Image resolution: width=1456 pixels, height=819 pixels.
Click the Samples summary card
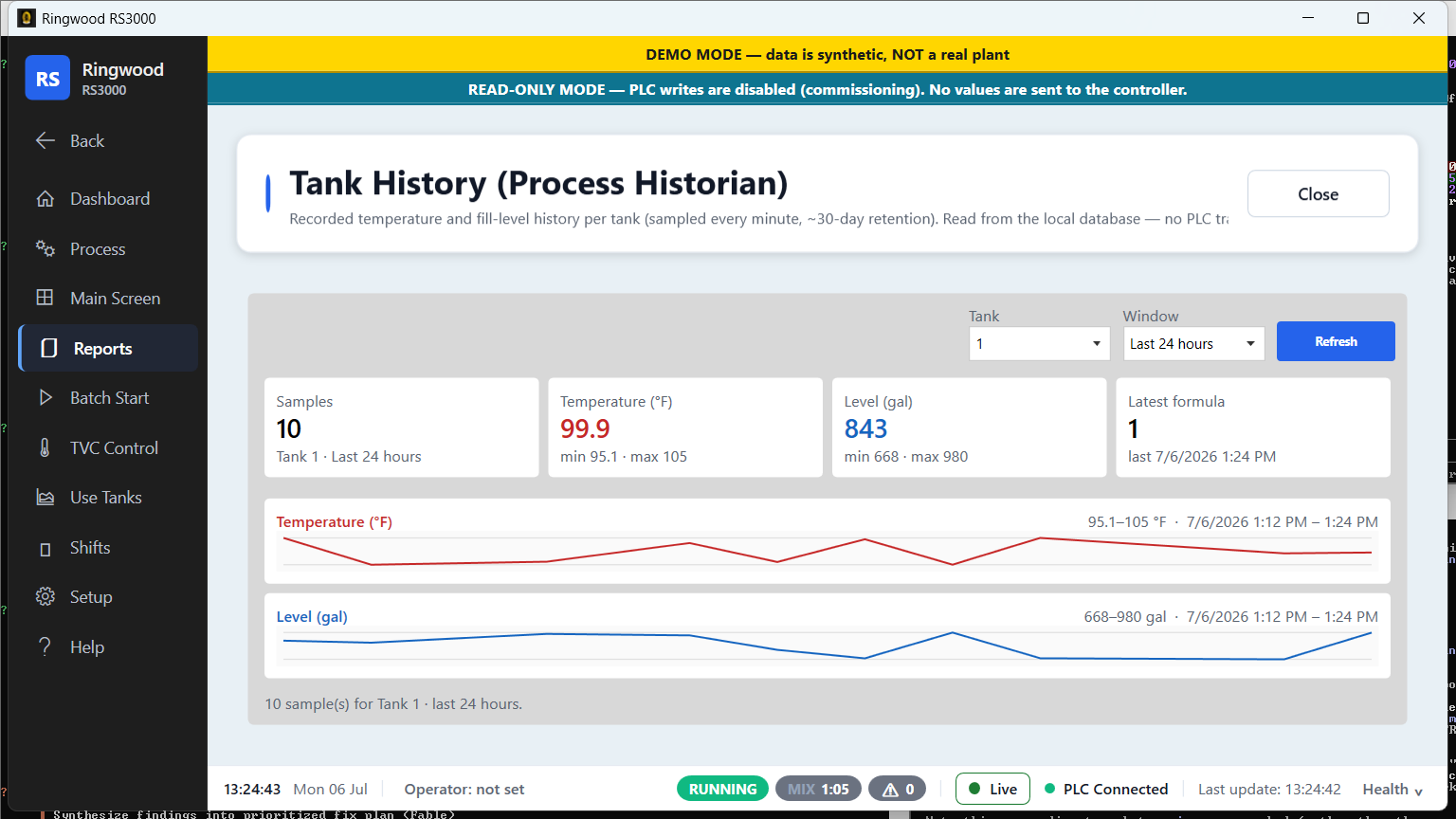click(x=402, y=428)
